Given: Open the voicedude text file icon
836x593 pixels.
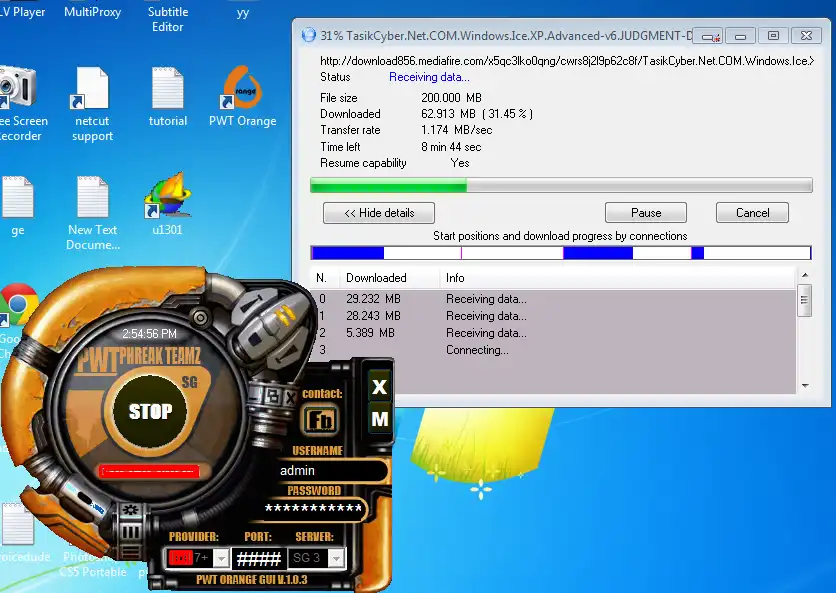Looking at the screenshot, I should click(x=19, y=532).
